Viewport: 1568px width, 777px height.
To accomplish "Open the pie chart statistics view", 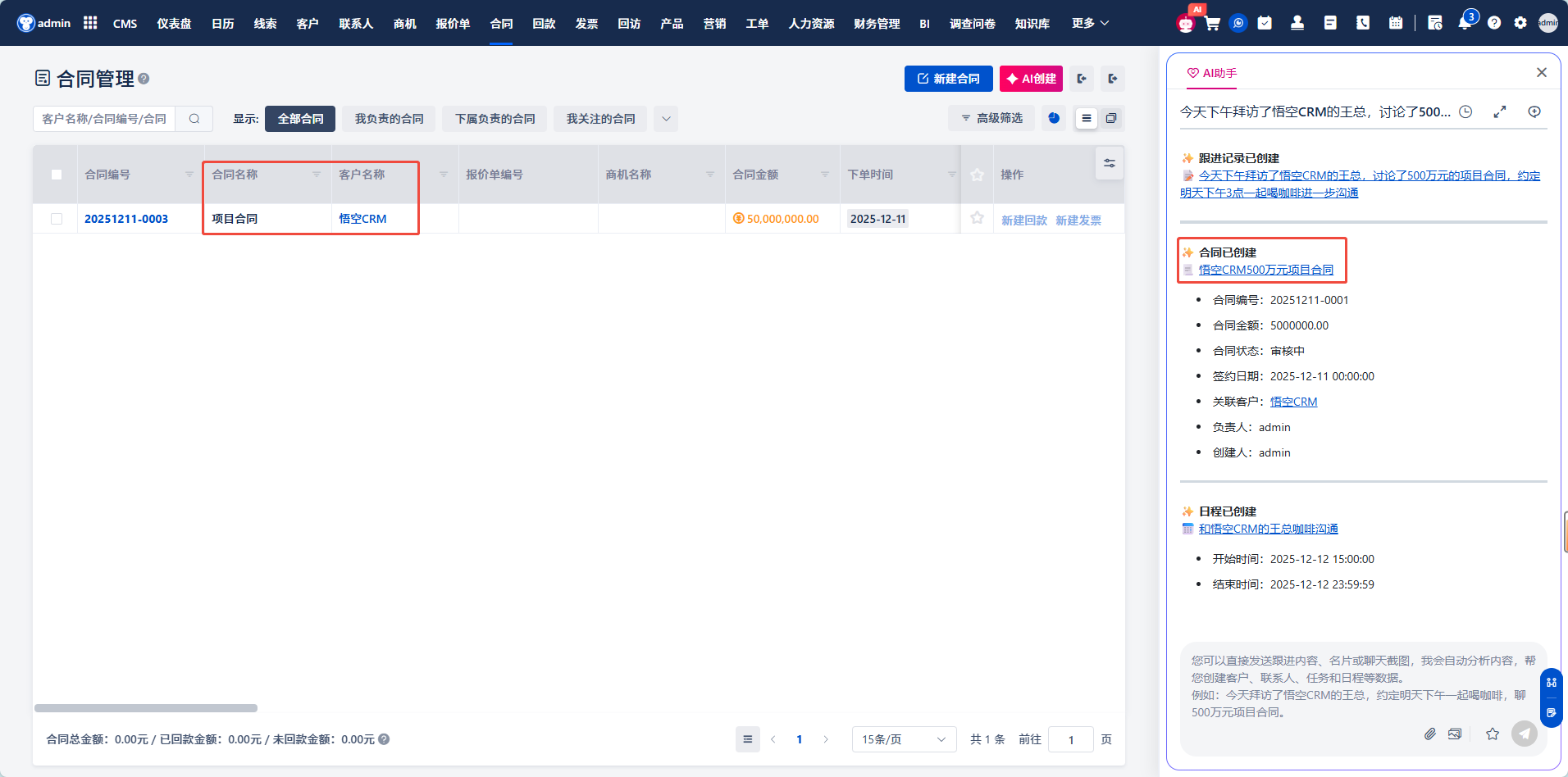I will pos(1054,118).
